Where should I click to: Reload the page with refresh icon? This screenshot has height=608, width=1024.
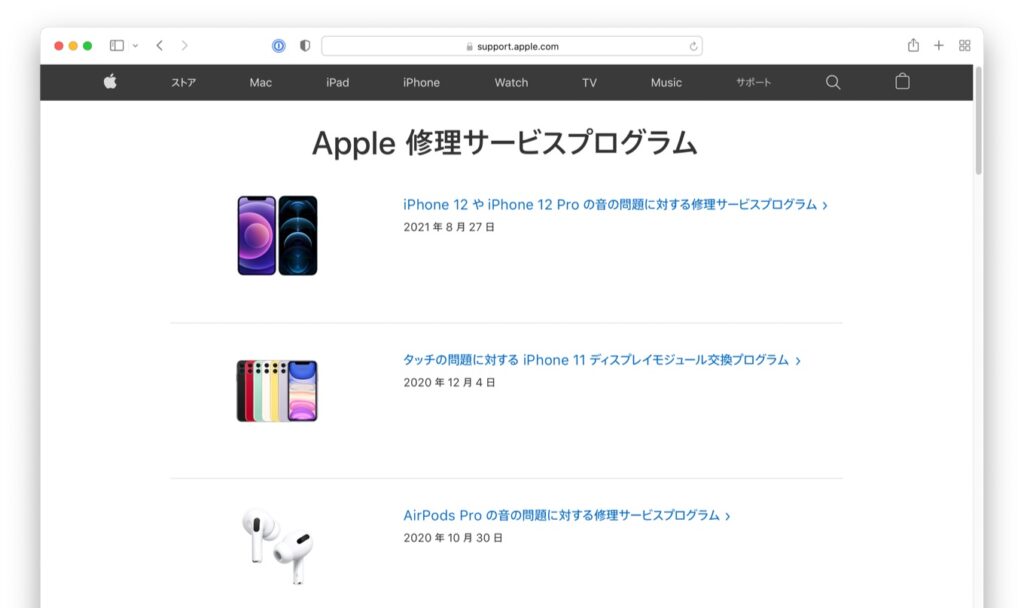[x=693, y=46]
